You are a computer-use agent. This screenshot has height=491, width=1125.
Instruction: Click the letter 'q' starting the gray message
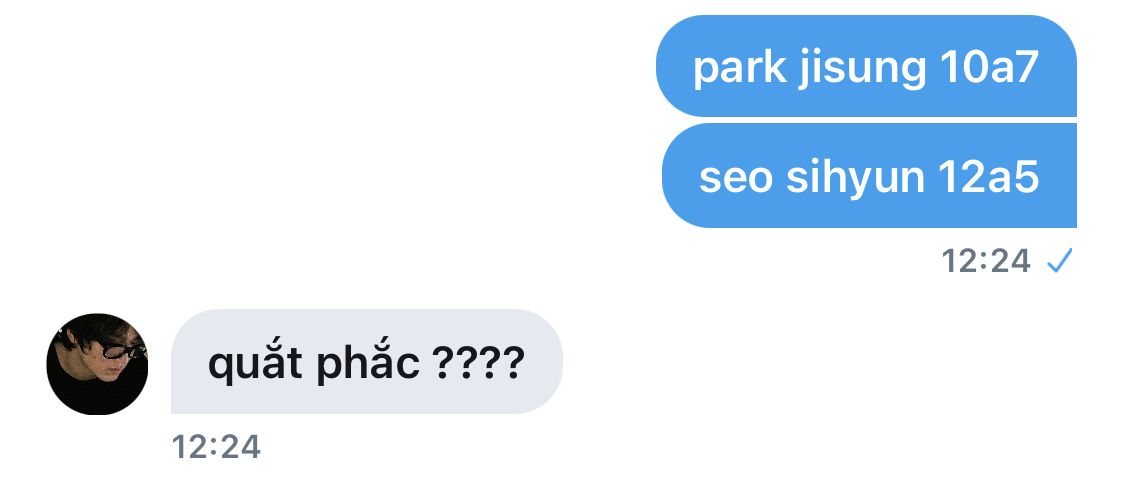220,367
